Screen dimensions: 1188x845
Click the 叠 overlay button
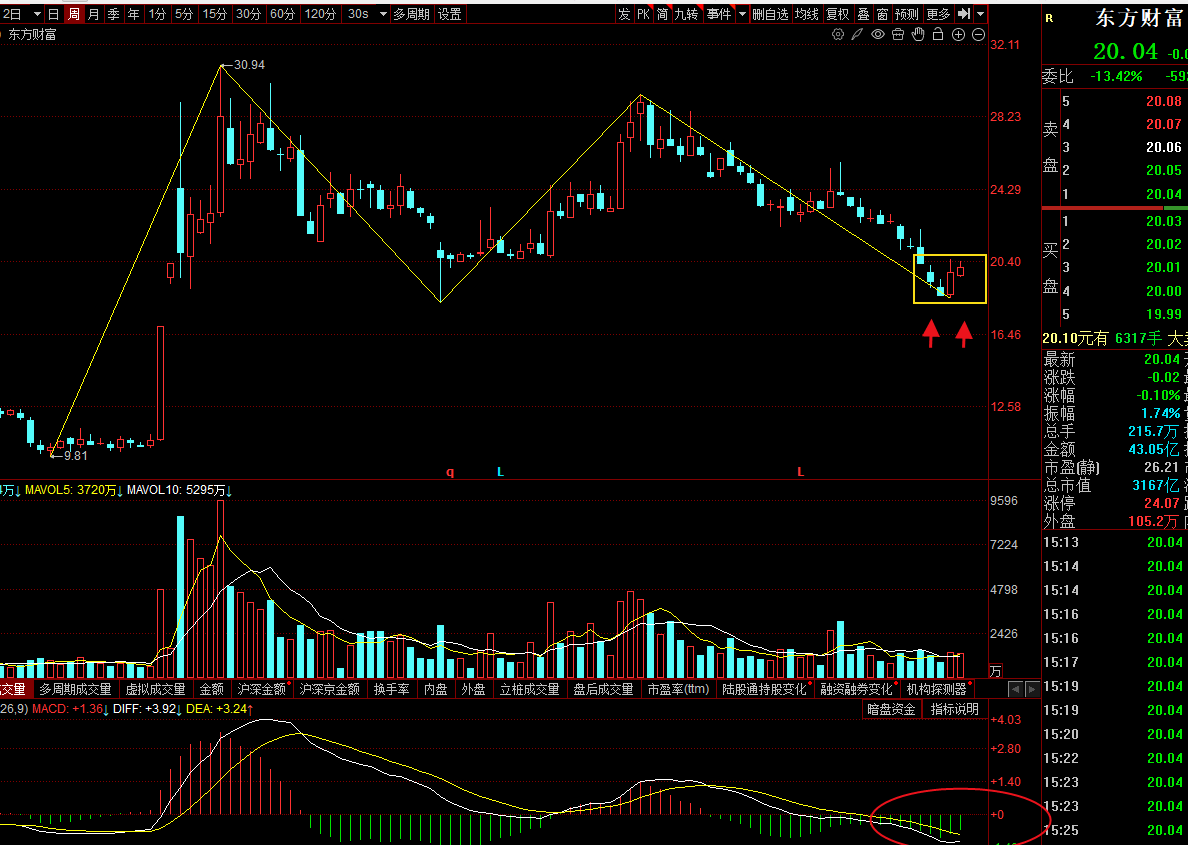(x=864, y=14)
